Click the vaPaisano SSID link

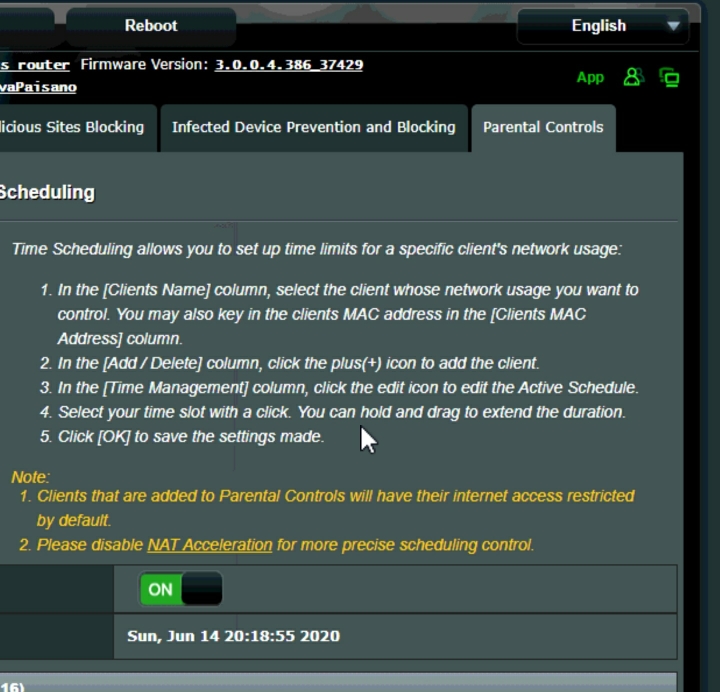(x=38, y=87)
